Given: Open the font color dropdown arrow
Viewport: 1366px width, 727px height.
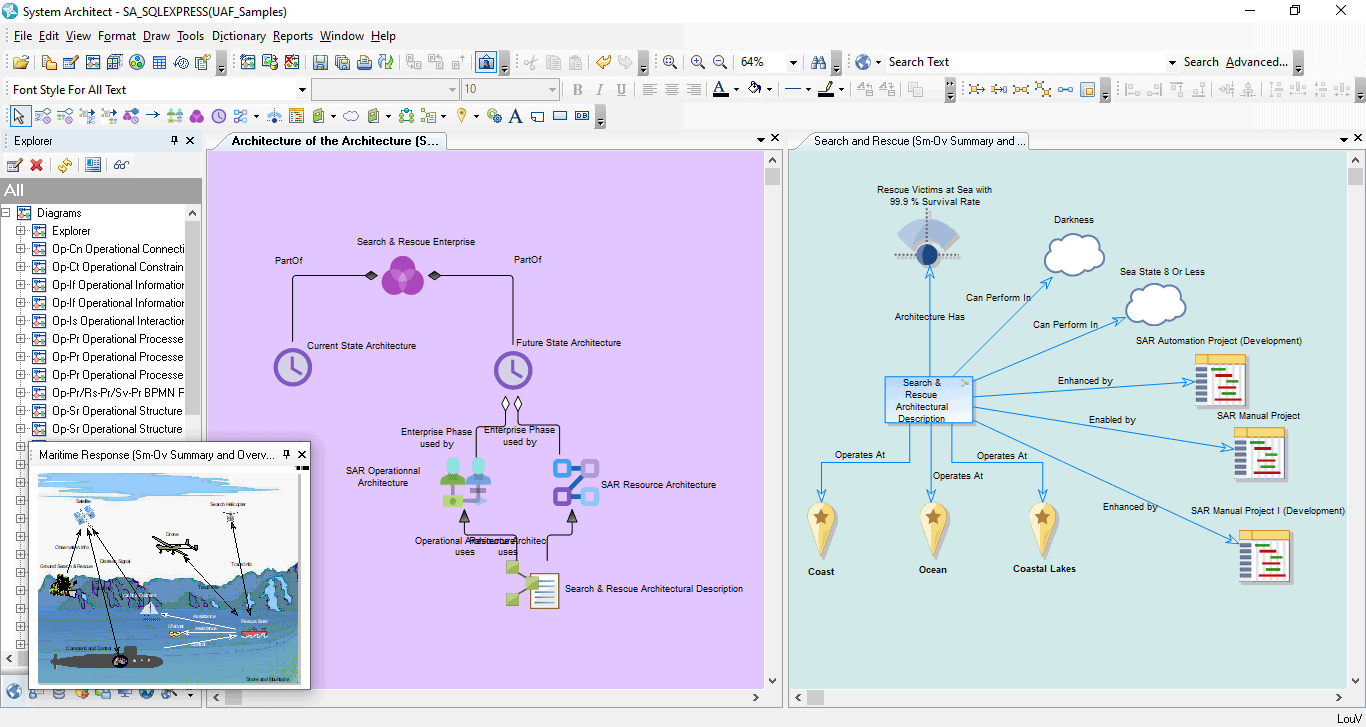Looking at the screenshot, I should click(736, 89).
